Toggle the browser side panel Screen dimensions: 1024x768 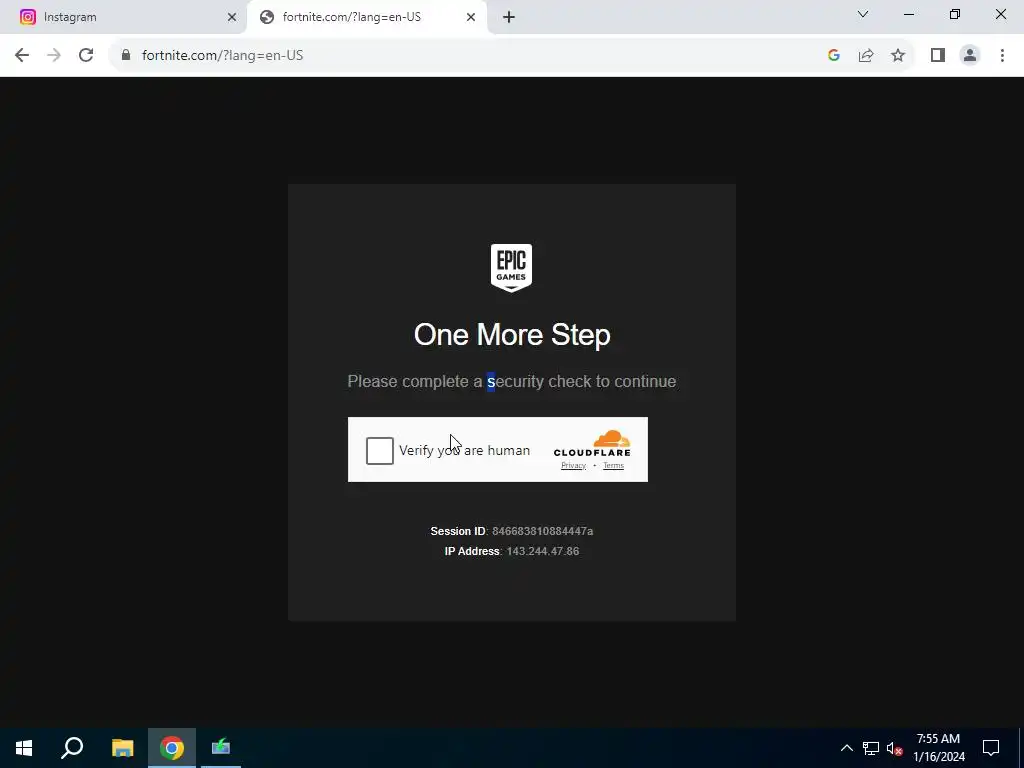938,55
